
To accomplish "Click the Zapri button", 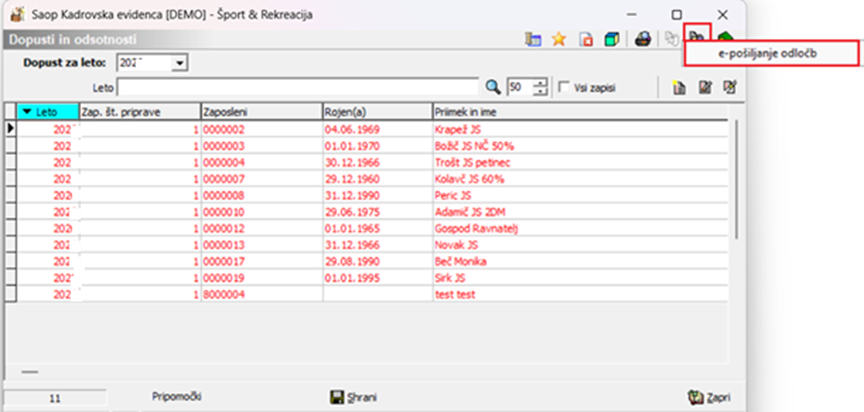I will [x=709, y=397].
